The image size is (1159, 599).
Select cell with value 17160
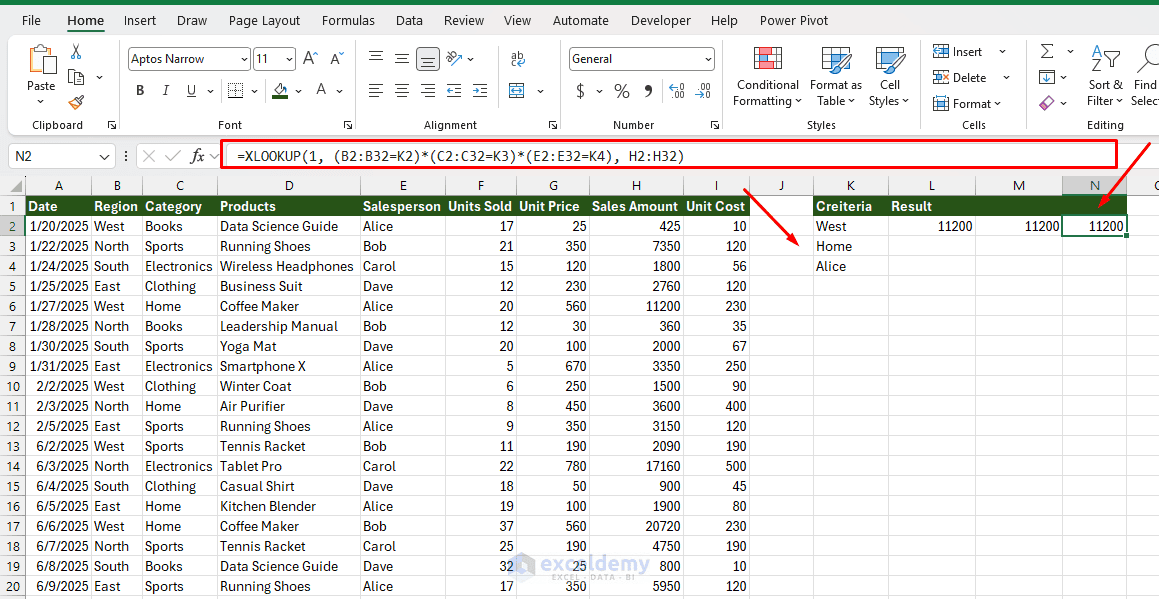634,466
